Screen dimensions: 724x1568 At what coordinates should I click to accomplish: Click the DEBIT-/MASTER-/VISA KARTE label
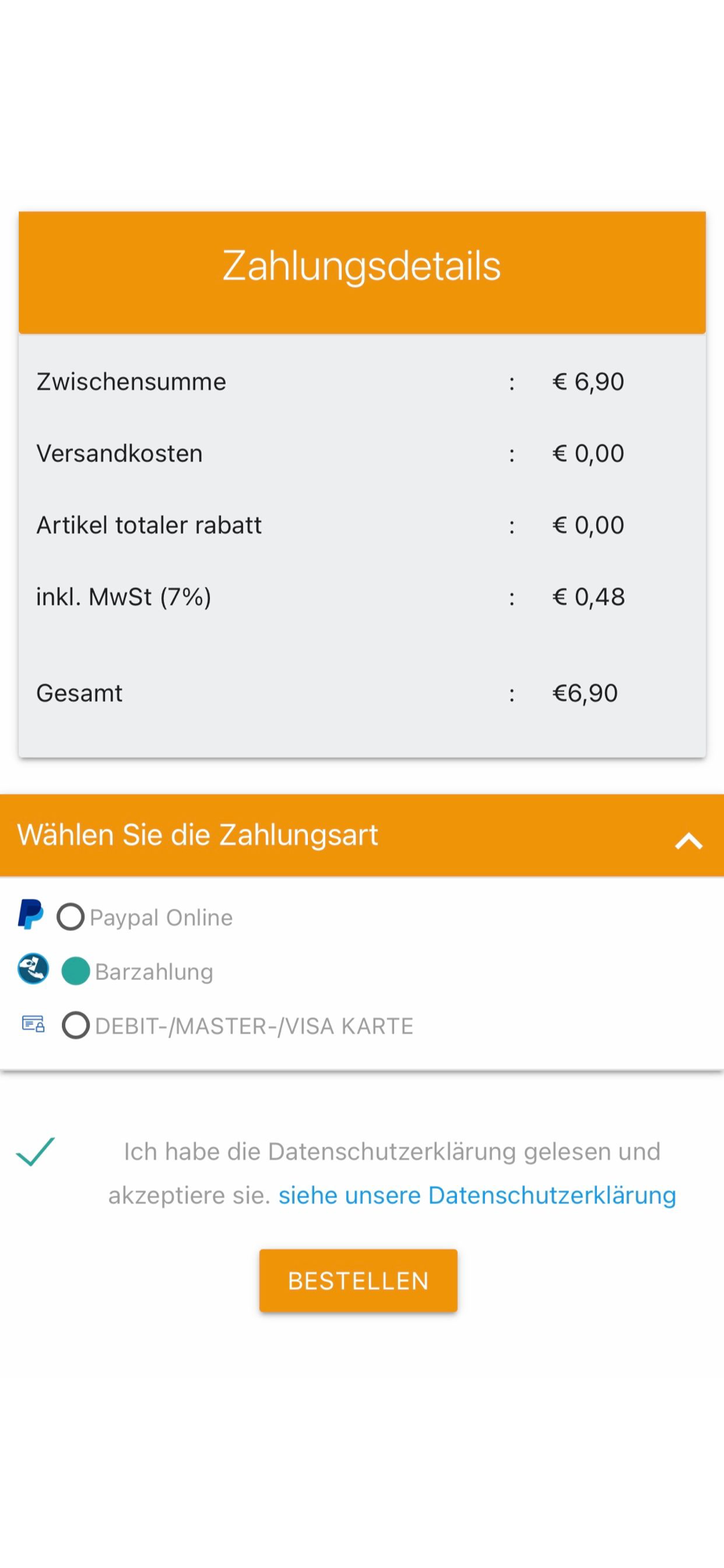click(254, 1026)
